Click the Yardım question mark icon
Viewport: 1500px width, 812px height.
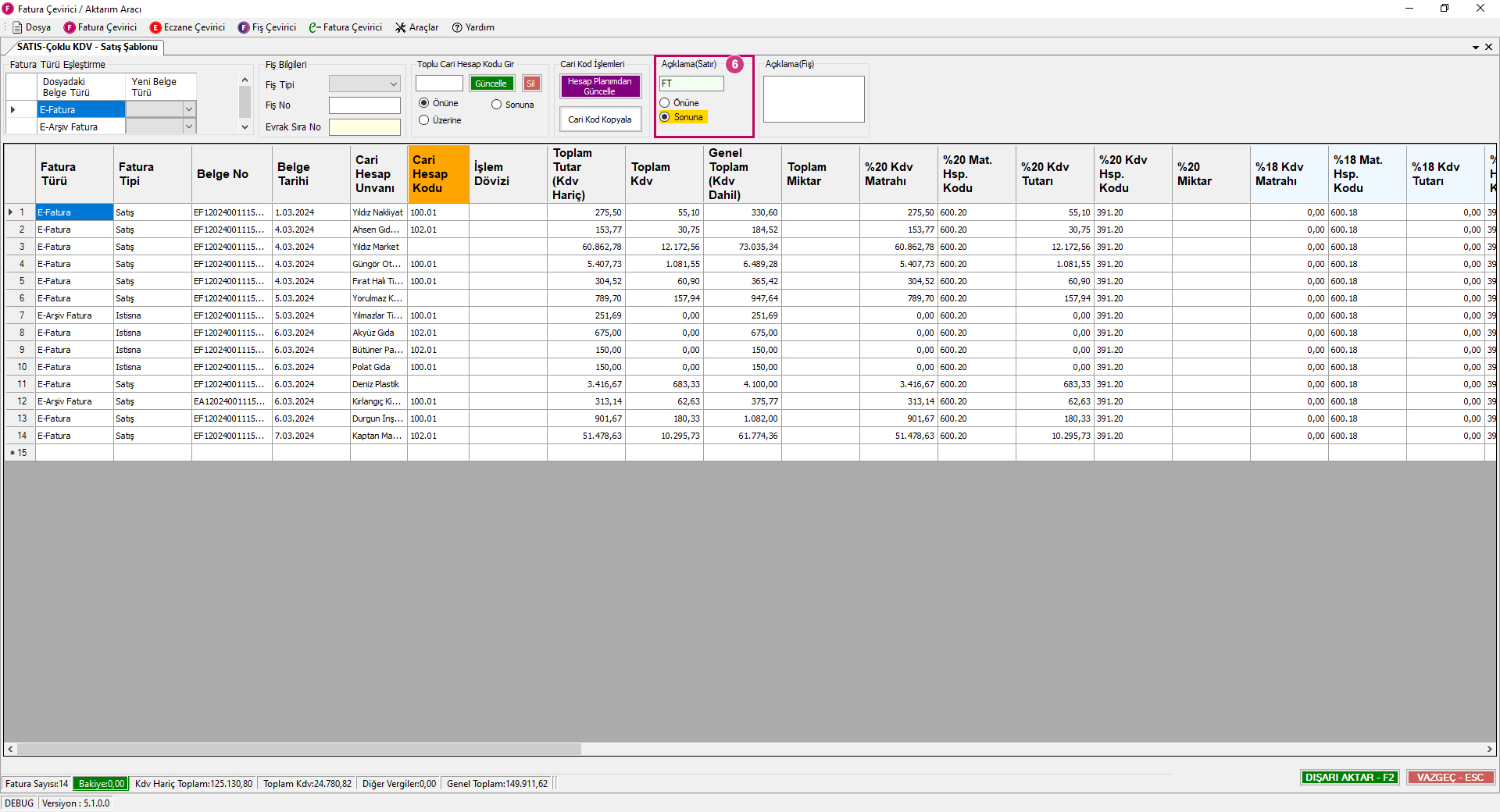coord(458,27)
